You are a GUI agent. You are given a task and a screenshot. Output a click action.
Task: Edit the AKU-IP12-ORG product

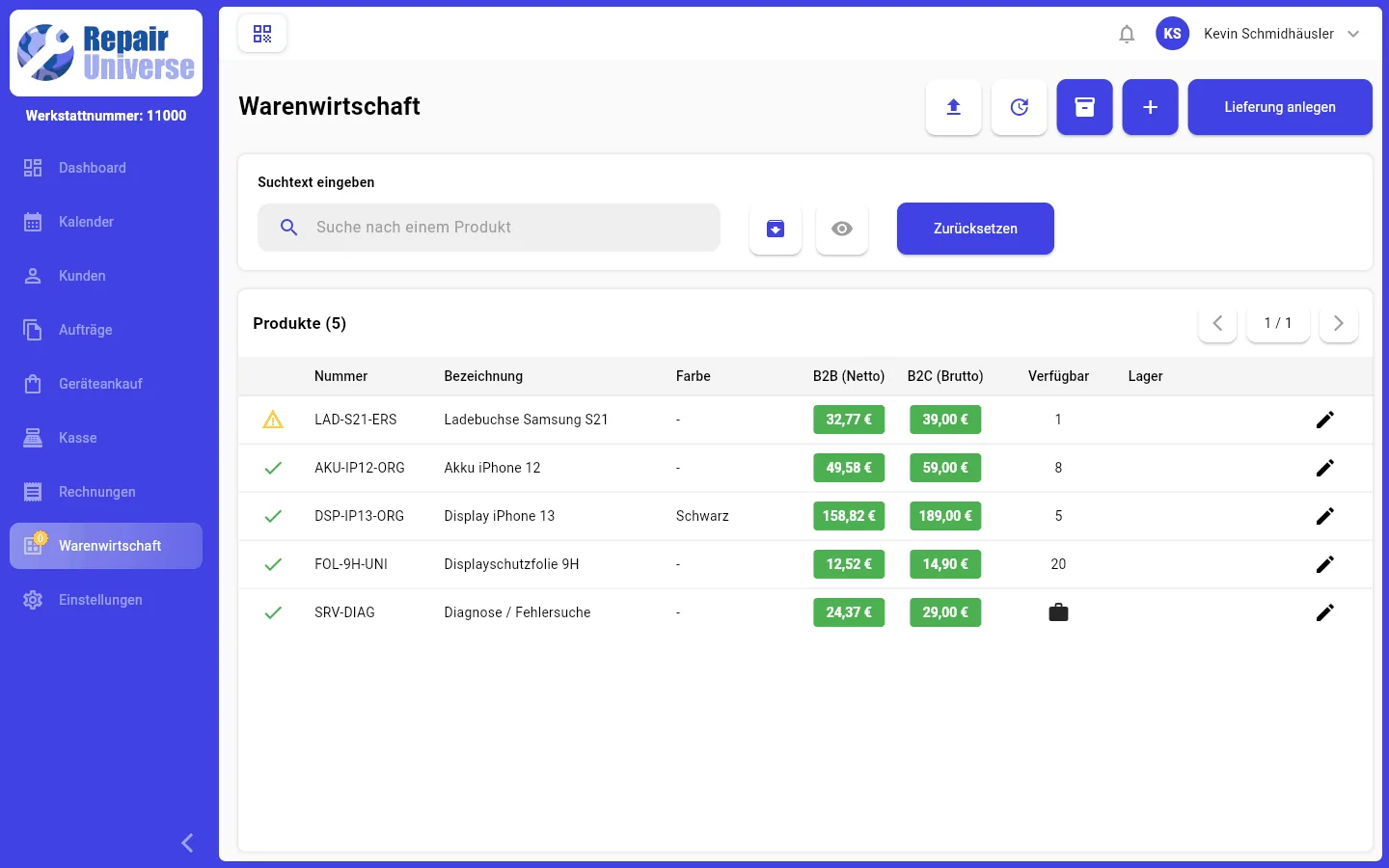1325,468
